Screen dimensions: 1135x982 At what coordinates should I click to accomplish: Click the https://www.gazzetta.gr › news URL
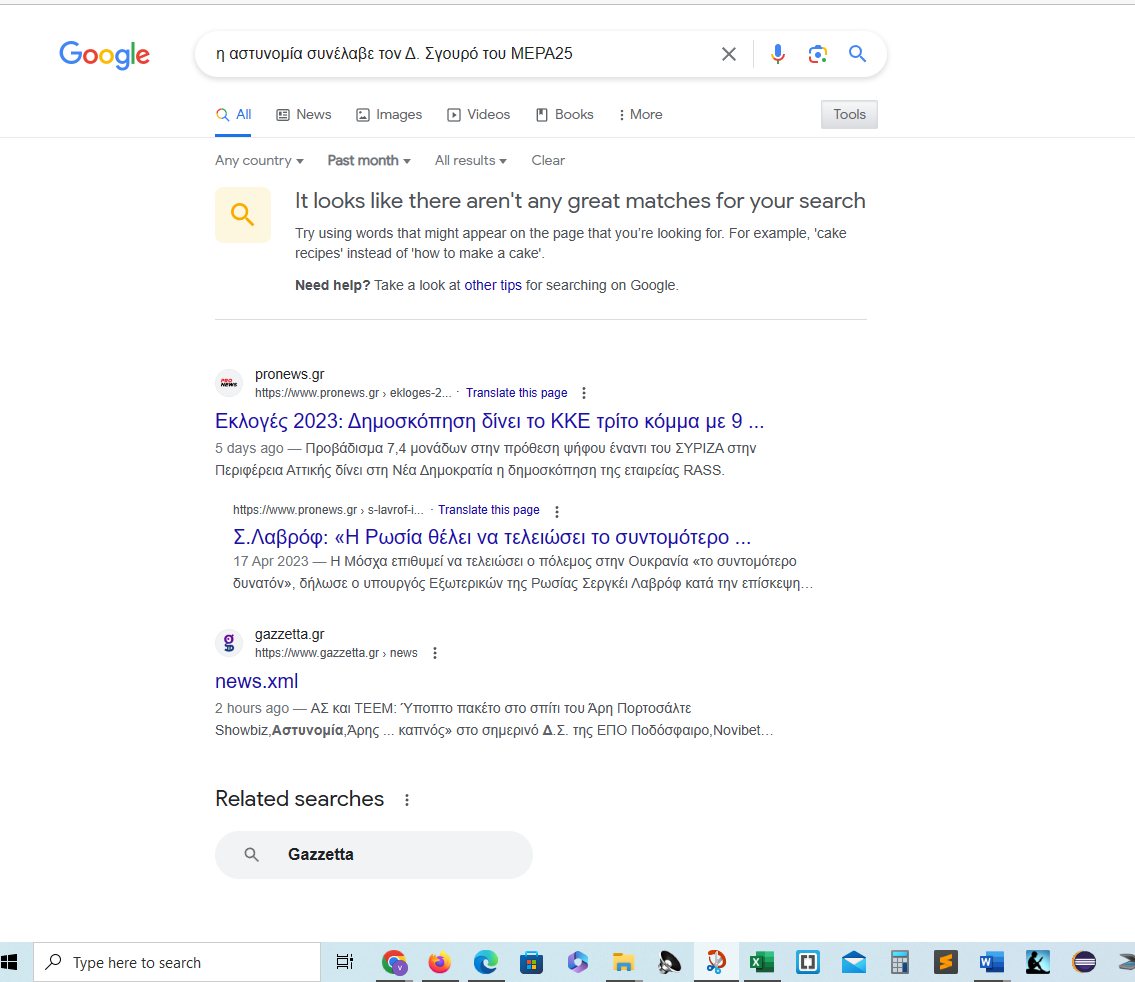pos(336,653)
